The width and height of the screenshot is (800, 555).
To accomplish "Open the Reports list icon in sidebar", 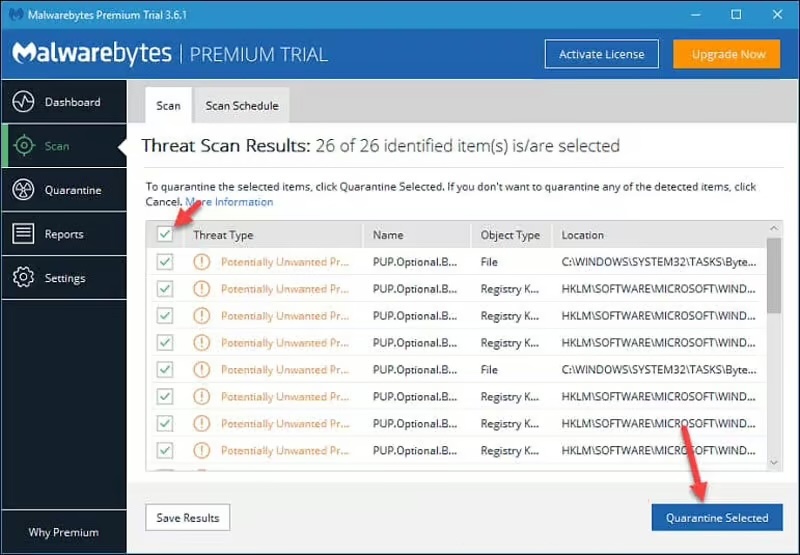I will point(23,234).
